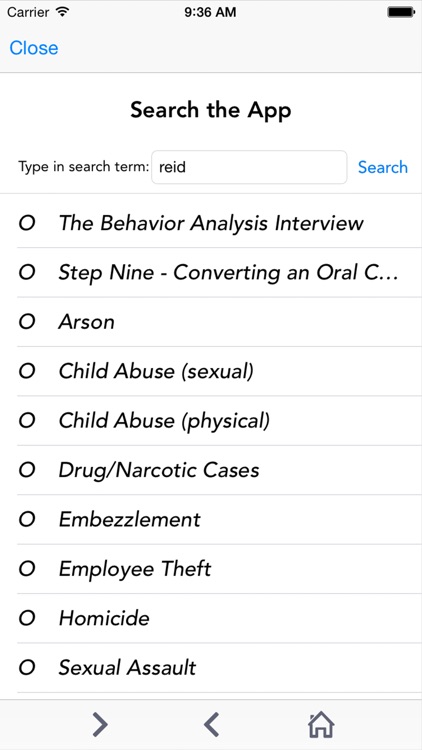Tap the Search the App heading
422x750 pixels.
click(211, 110)
